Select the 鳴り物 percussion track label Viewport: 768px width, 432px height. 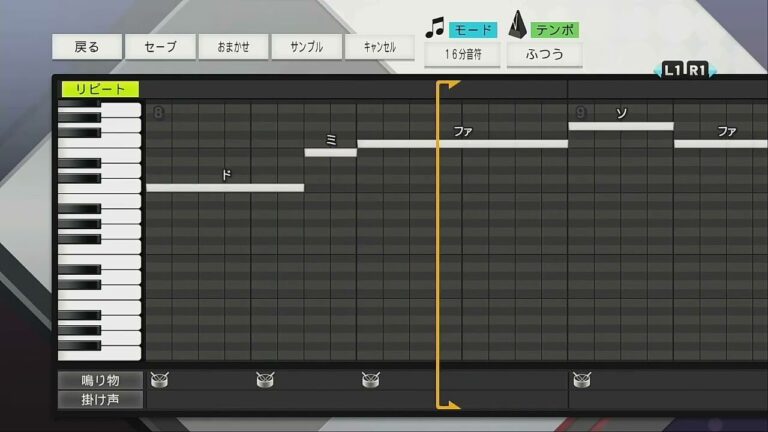click(100, 380)
